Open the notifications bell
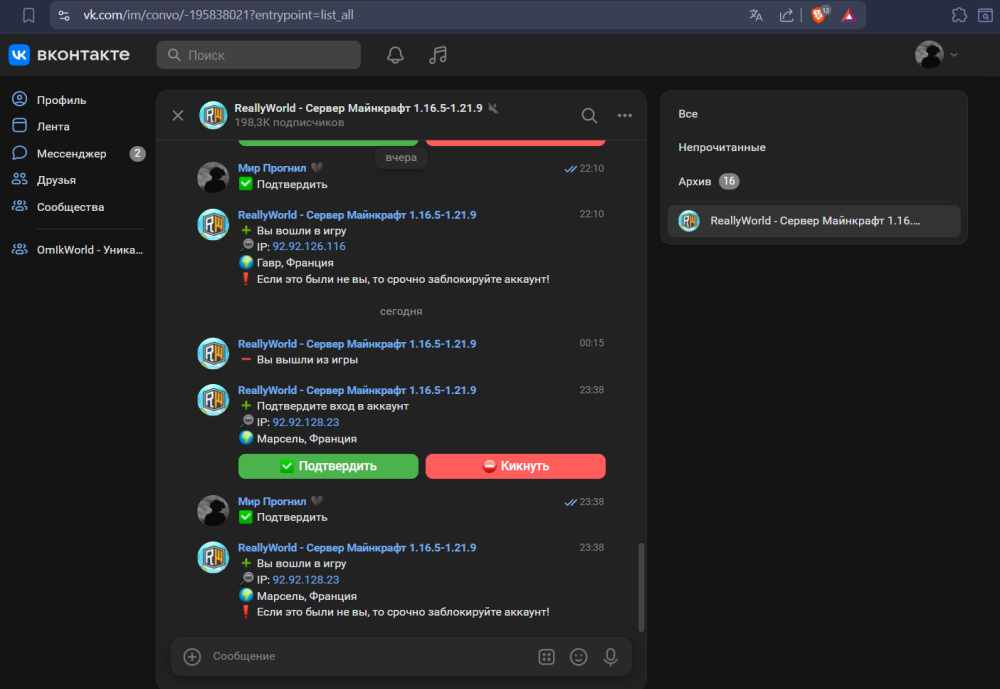The image size is (1000, 689). pos(395,55)
